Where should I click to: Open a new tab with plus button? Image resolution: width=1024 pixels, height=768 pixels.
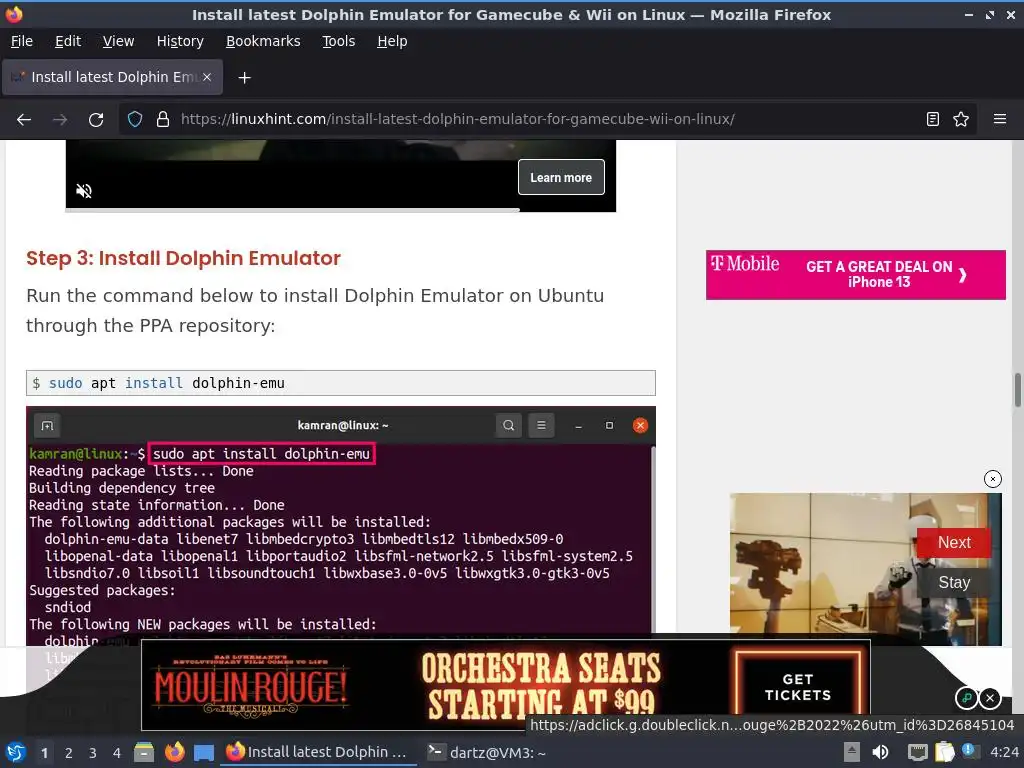tap(244, 78)
